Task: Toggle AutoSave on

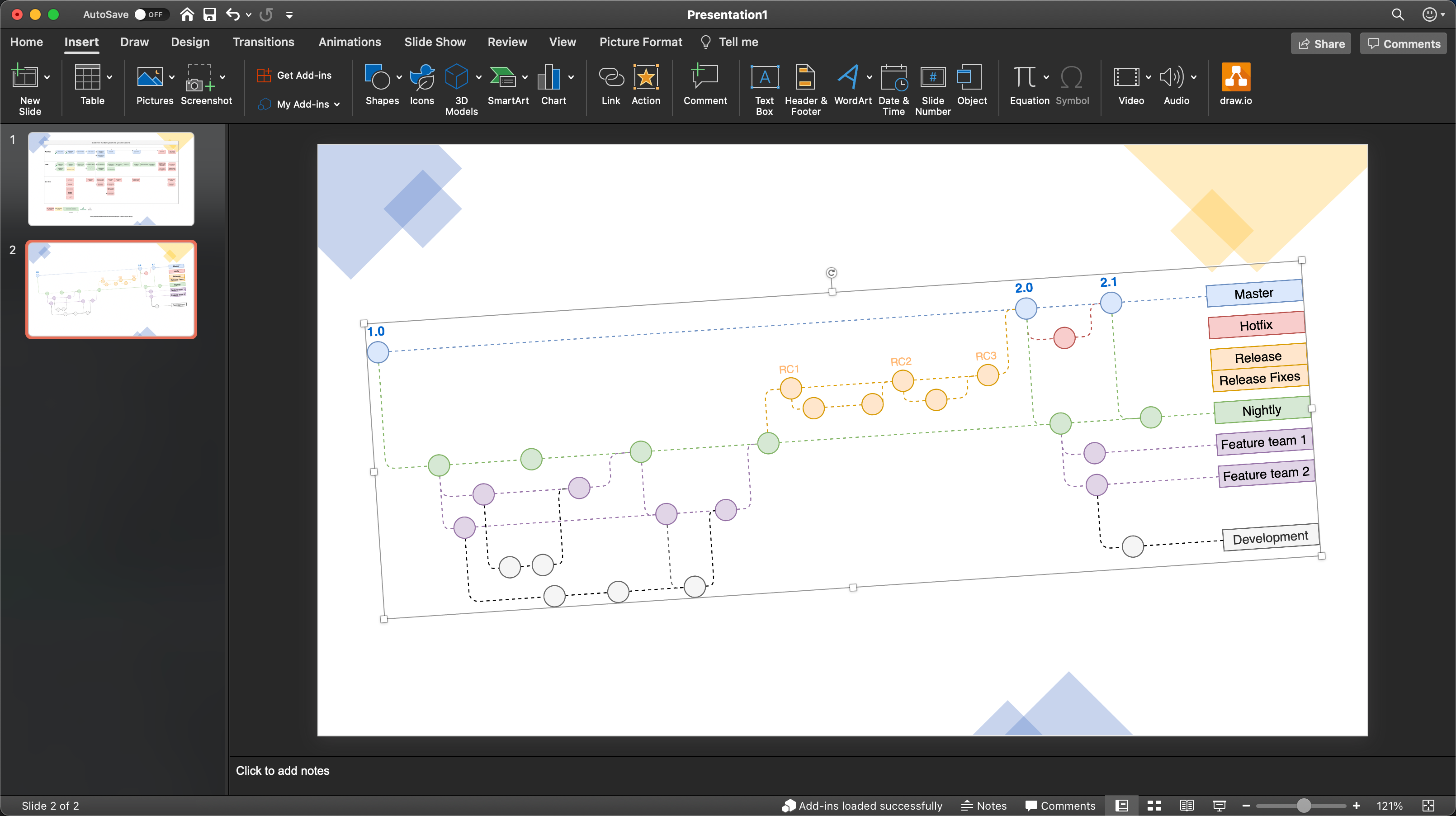Action: click(151, 14)
